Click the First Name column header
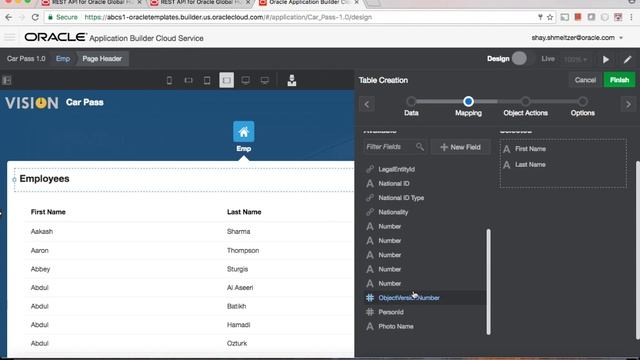 point(48,212)
